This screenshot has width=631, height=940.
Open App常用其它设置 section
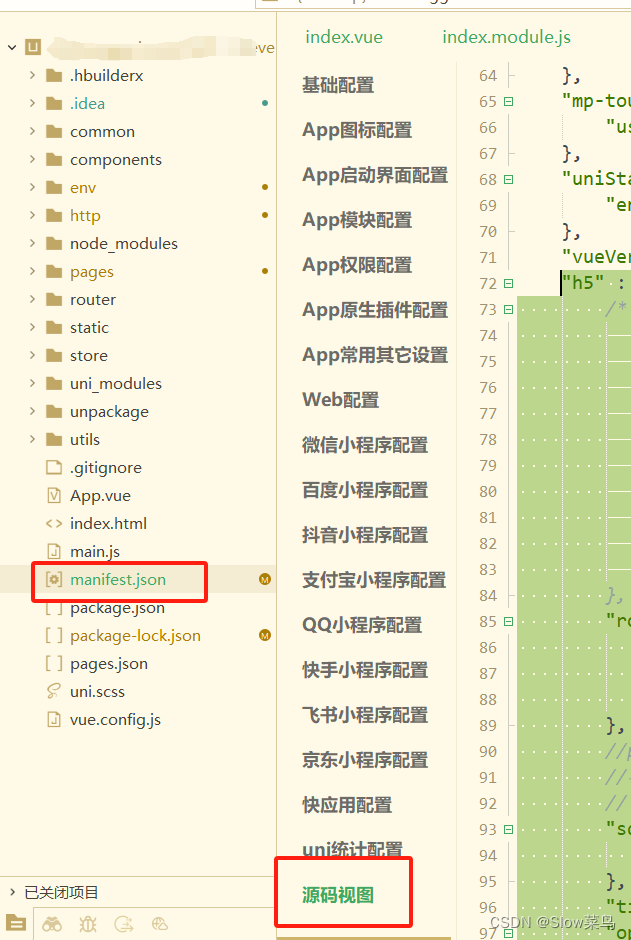(x=375, y=355)
